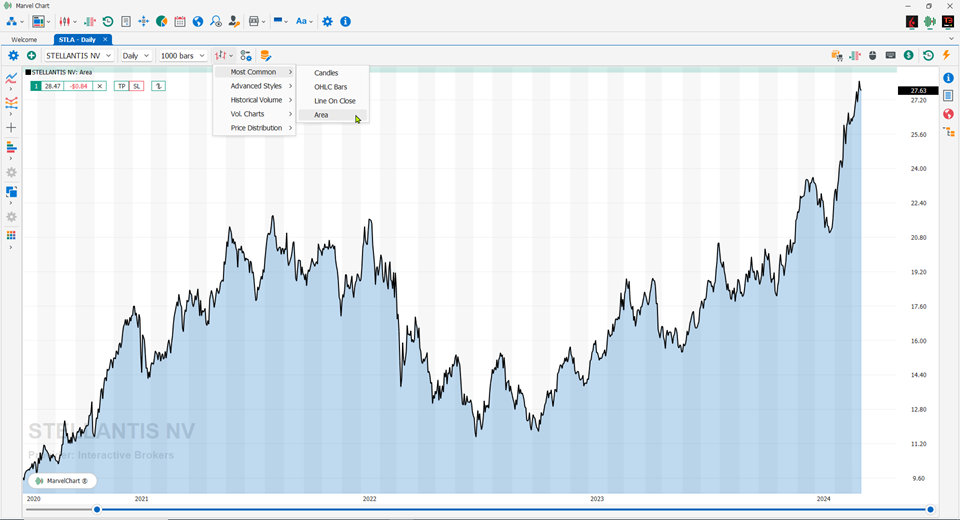Click the MarvelChart logo button on chart
The height and width of the screenshot is (520, 960).
point(62,481)
